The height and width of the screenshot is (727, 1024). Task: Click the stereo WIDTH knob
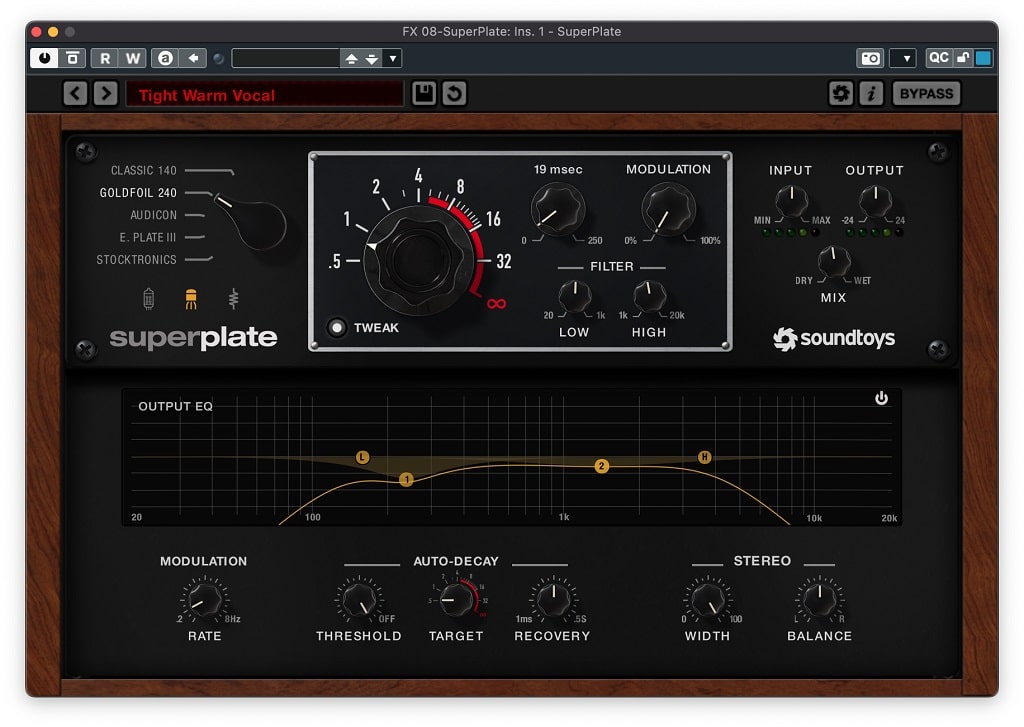[x=707, y=600]
